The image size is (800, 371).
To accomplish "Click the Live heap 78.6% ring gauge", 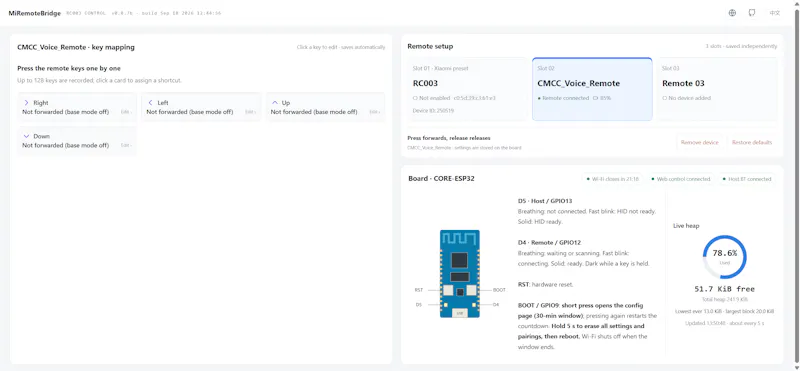I will [x=724, y=257].
